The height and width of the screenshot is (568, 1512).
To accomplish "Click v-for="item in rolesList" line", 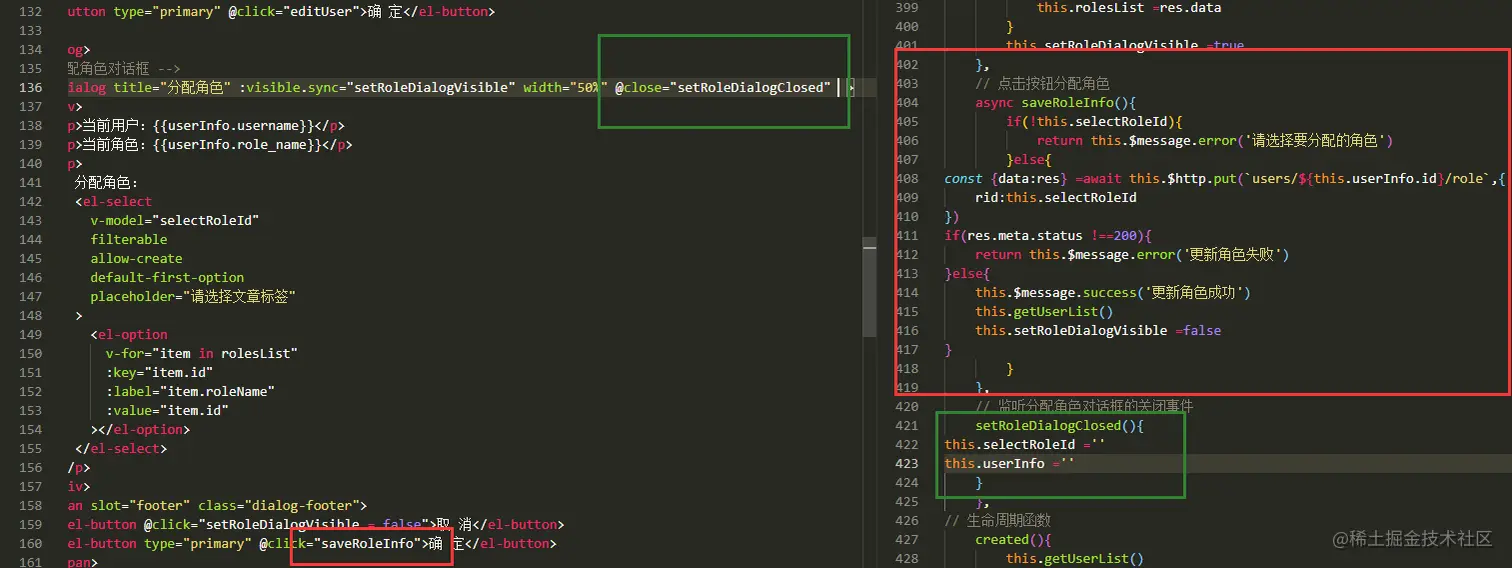I will pyautogui.click(x=202, y=354).
